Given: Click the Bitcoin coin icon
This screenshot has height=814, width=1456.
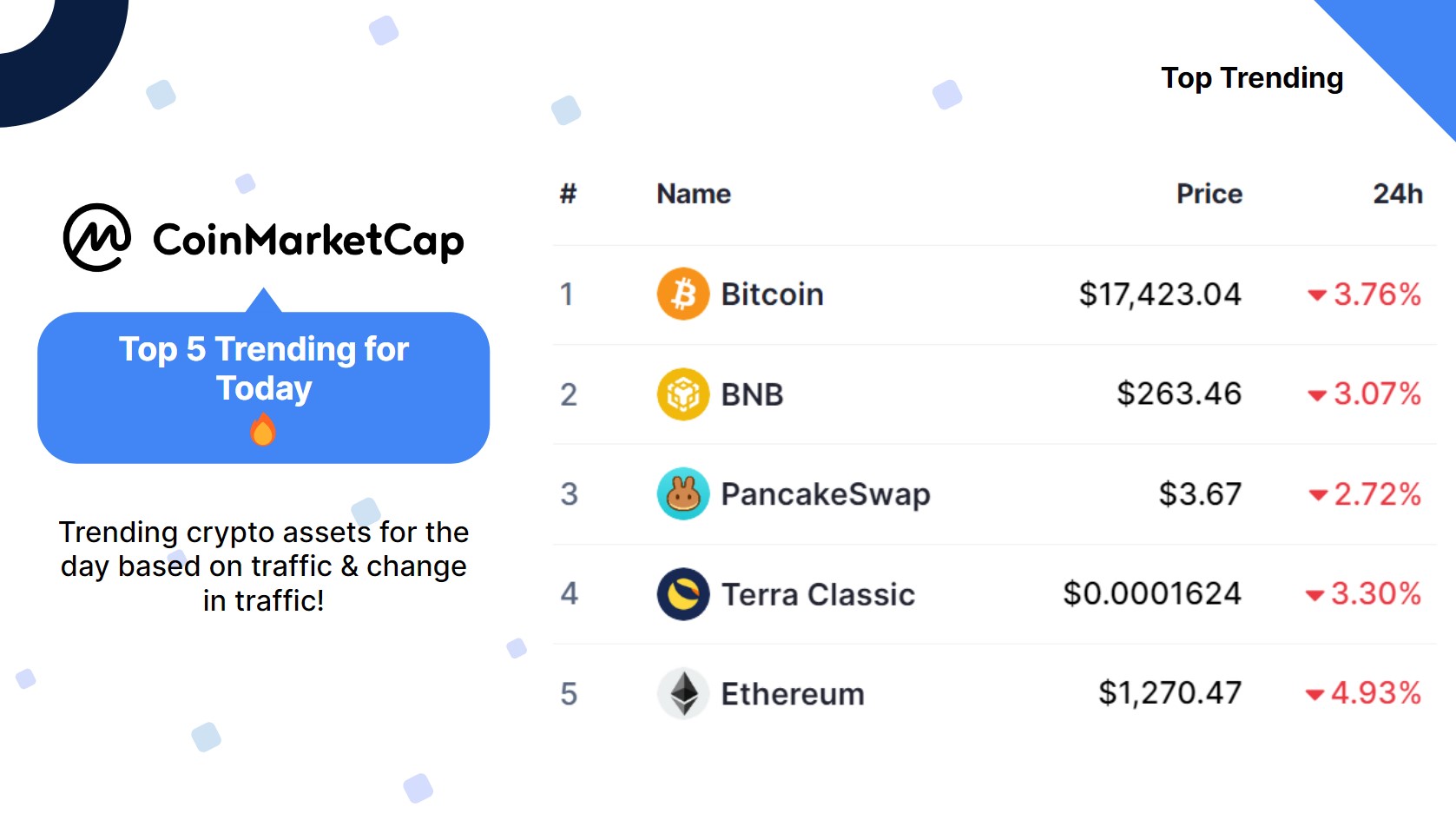Looking at the screenshot, I should [x=683, y=294].
